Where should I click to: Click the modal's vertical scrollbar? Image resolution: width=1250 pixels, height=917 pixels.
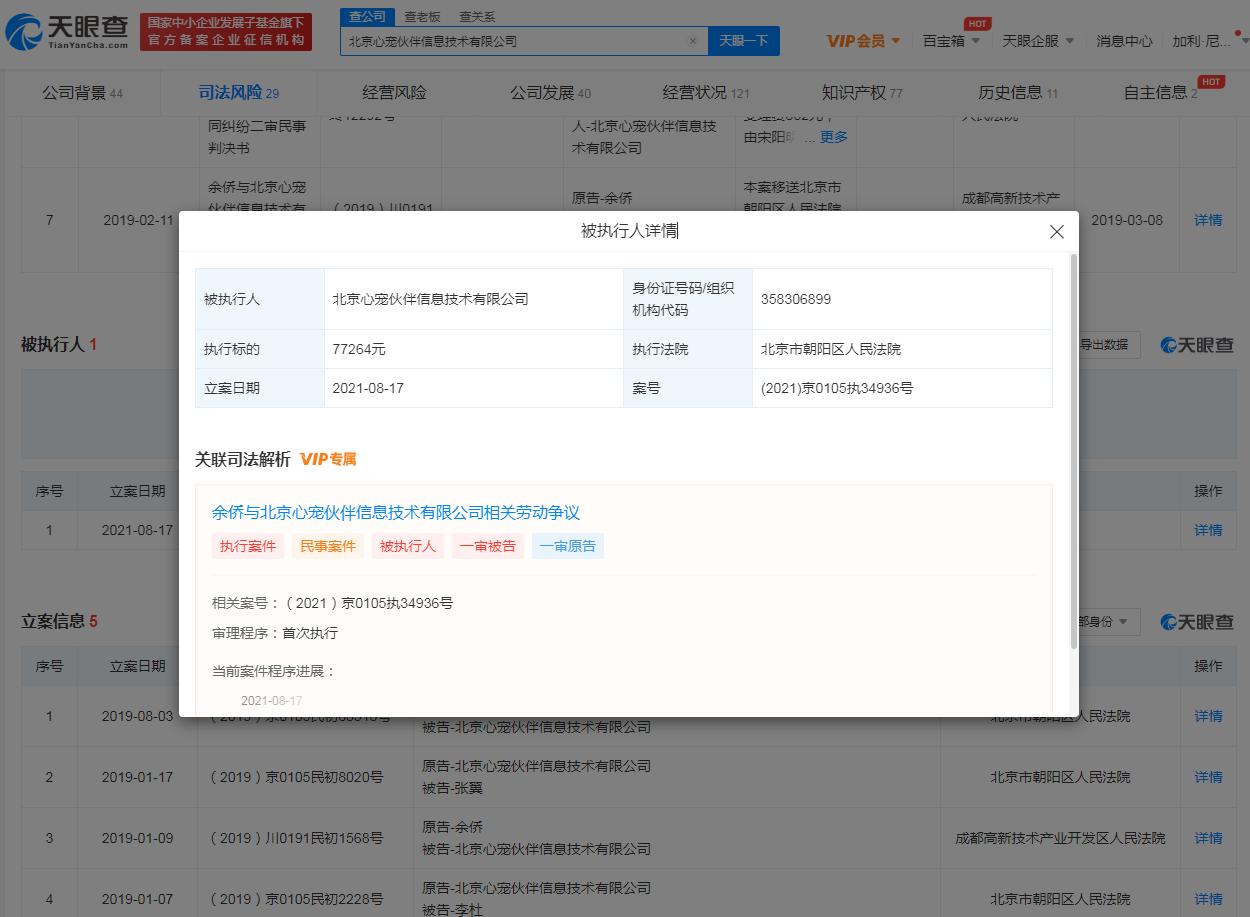pyautogui.click(x=1074, y=450)
